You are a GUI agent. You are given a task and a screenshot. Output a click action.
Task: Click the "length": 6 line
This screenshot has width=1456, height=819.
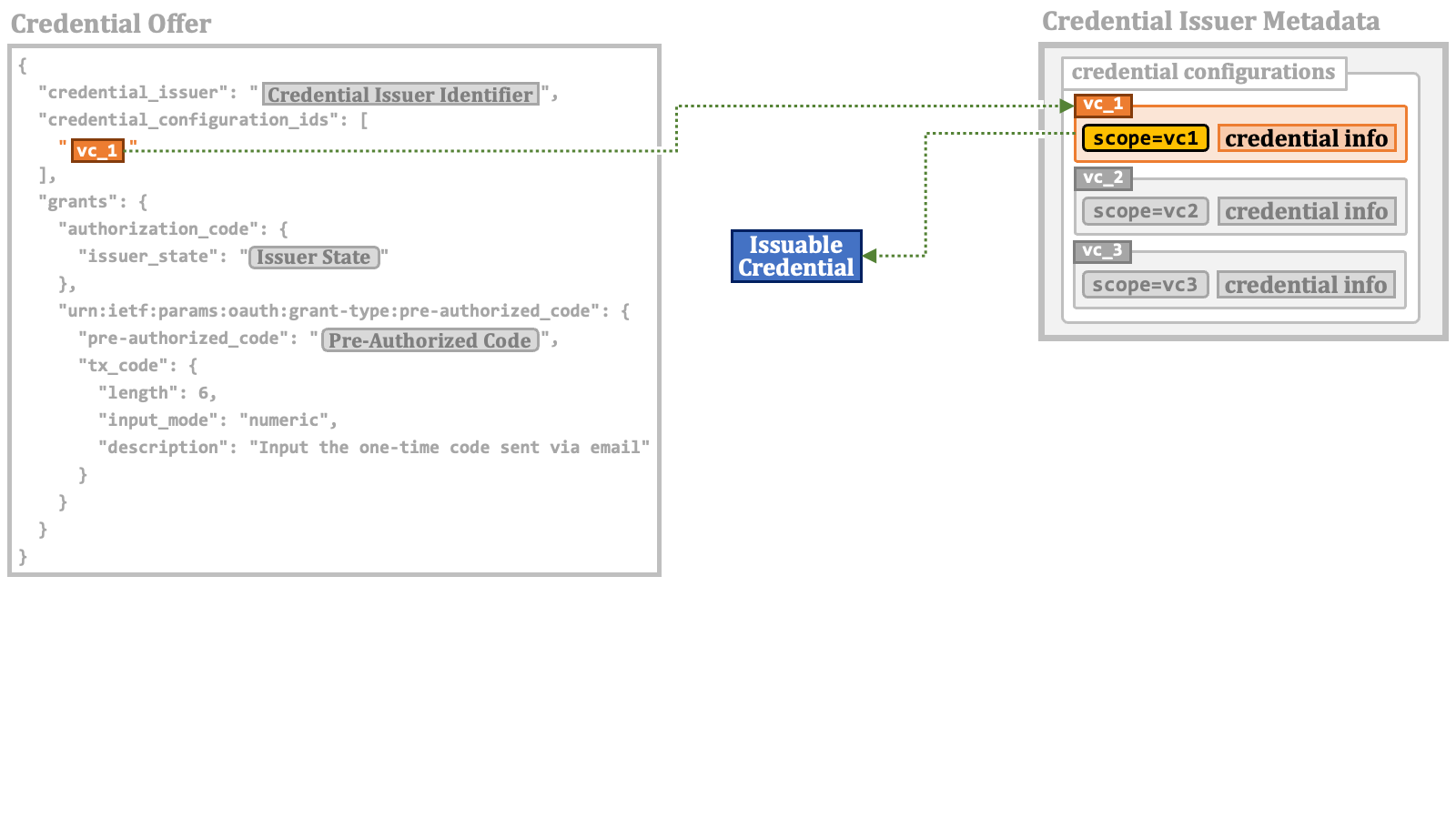[x=157, y=393]
